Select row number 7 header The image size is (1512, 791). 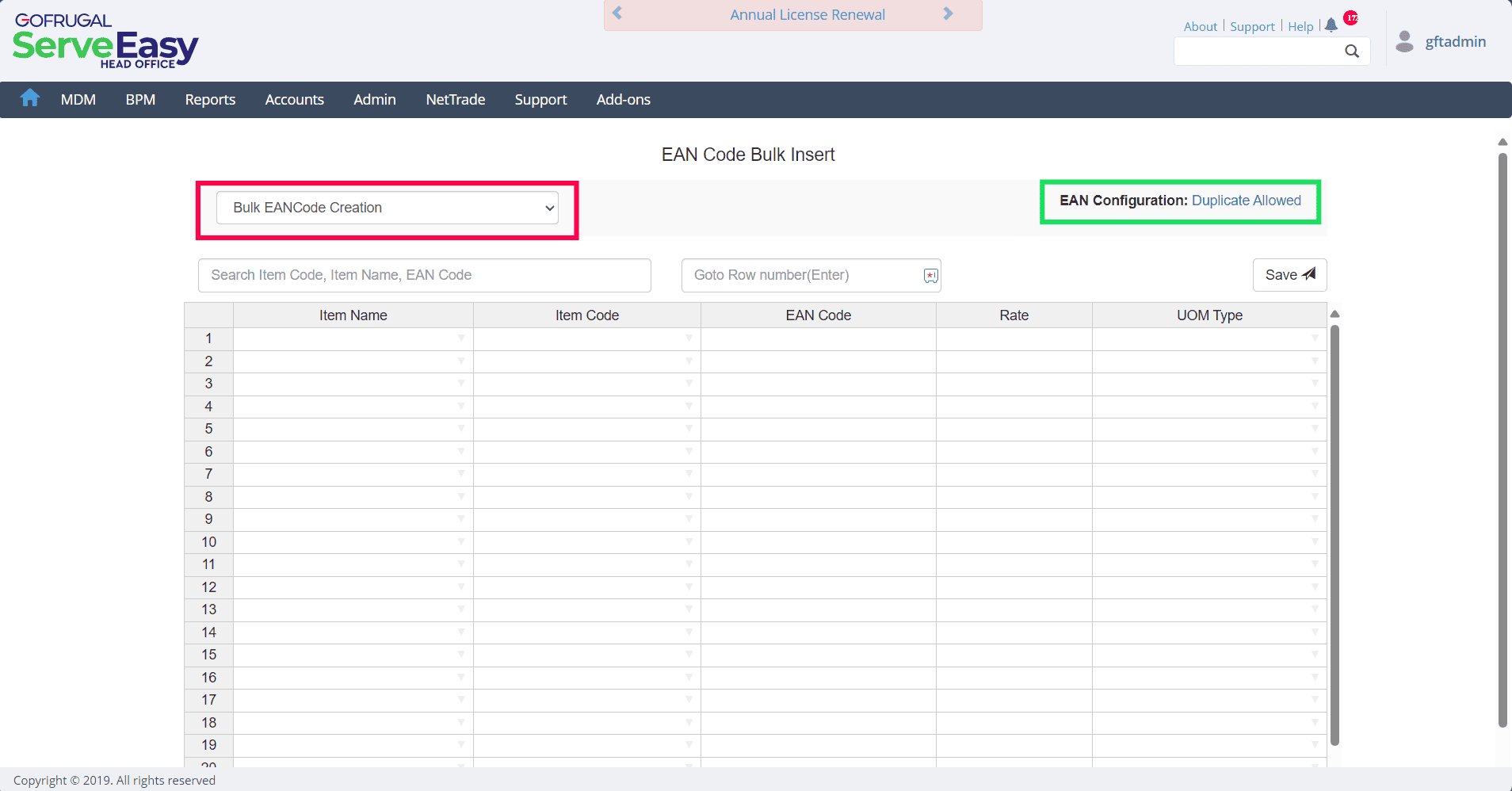coord(209,474)
